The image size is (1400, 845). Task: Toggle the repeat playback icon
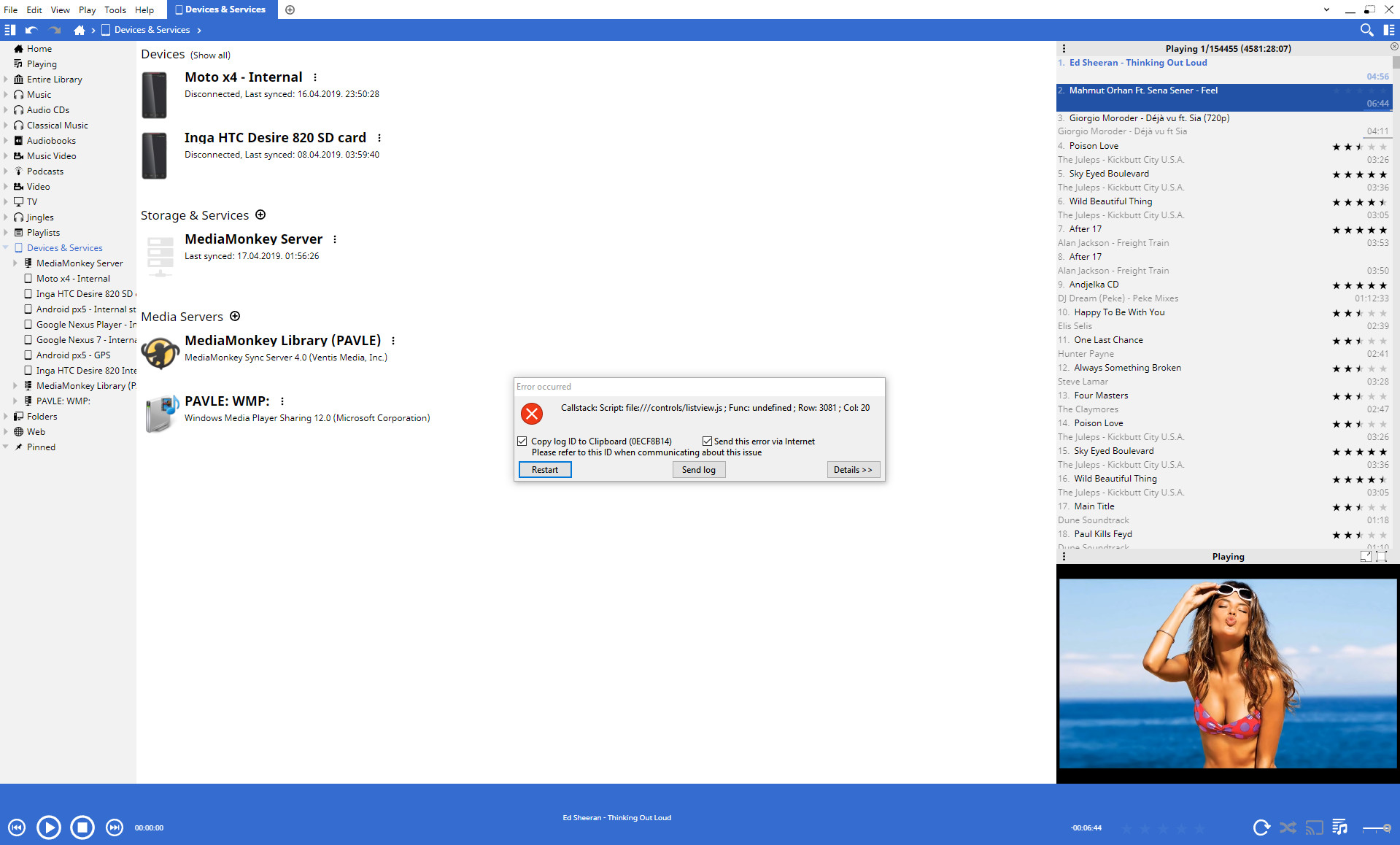pos(1261,827)
